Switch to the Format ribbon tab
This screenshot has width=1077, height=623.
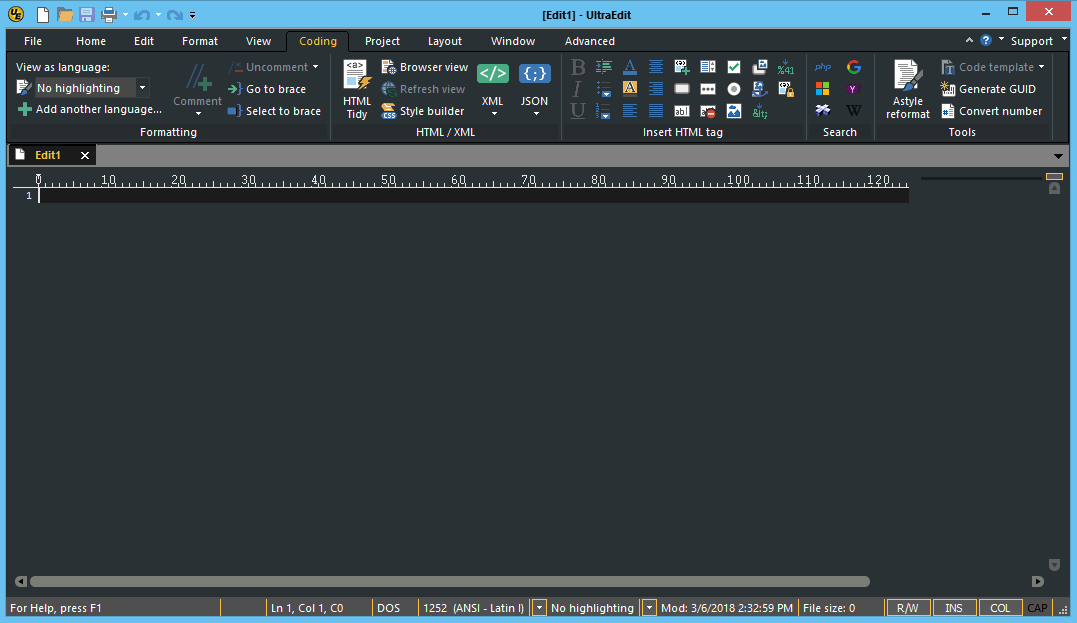click(x=200, y=41)
